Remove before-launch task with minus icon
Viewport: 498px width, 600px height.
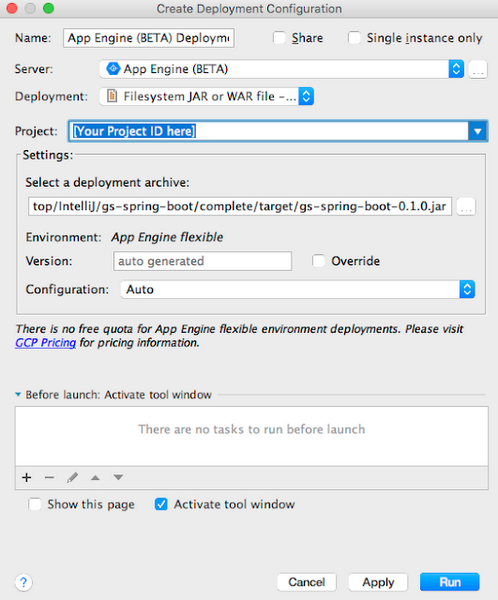point(49,478)
